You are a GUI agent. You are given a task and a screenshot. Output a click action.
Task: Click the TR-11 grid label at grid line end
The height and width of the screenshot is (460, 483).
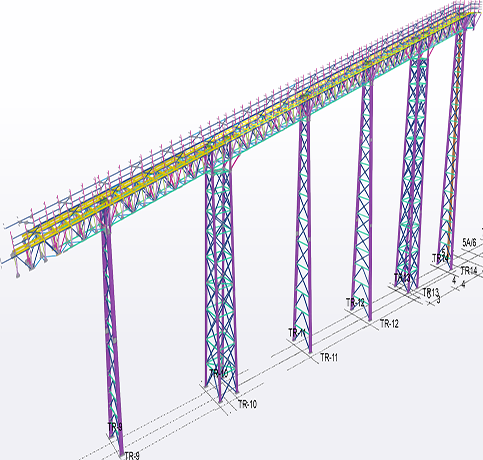click(x=329, y=358)
